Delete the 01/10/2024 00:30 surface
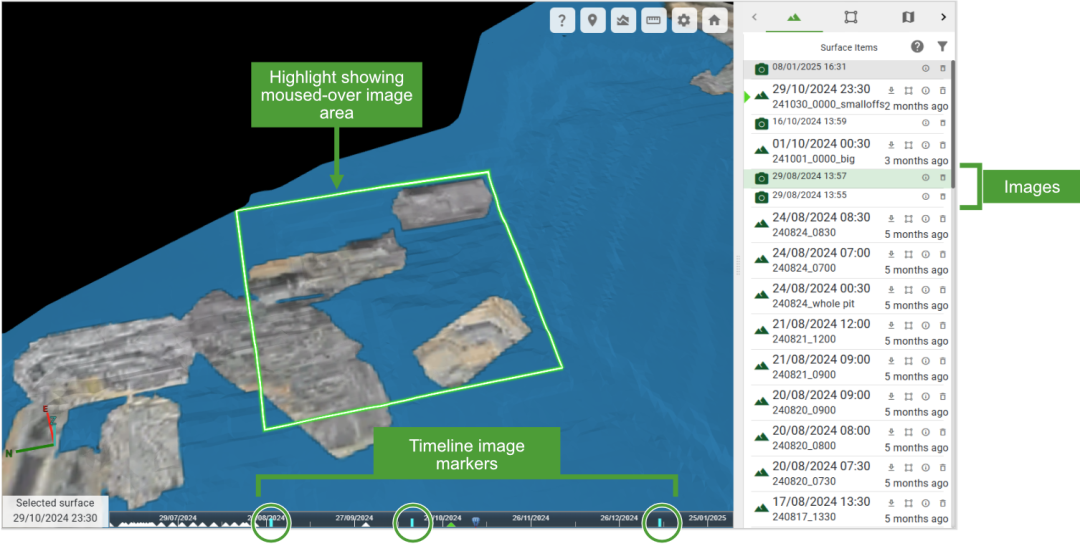Image resolution: width=1080 pixels, height=546 pixels. [943, 145]
